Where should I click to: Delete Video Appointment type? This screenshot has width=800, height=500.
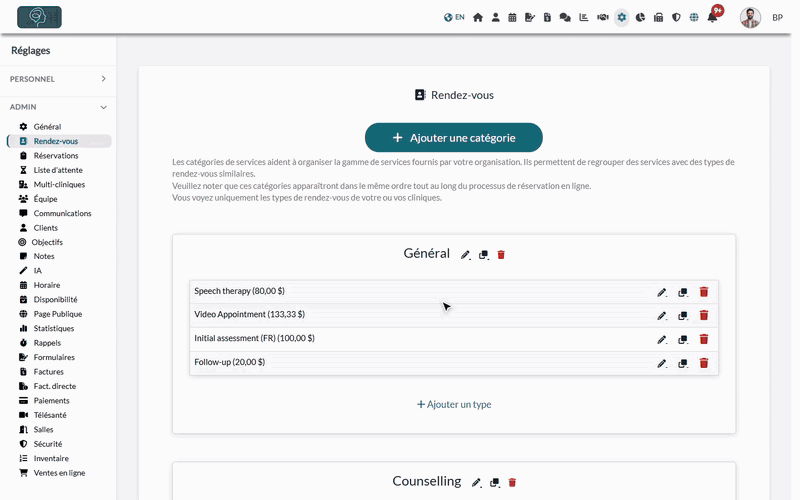click(704, 315)
